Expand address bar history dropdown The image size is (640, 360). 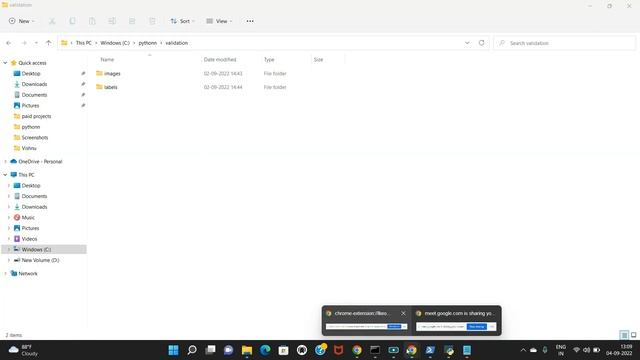(467, 43)
